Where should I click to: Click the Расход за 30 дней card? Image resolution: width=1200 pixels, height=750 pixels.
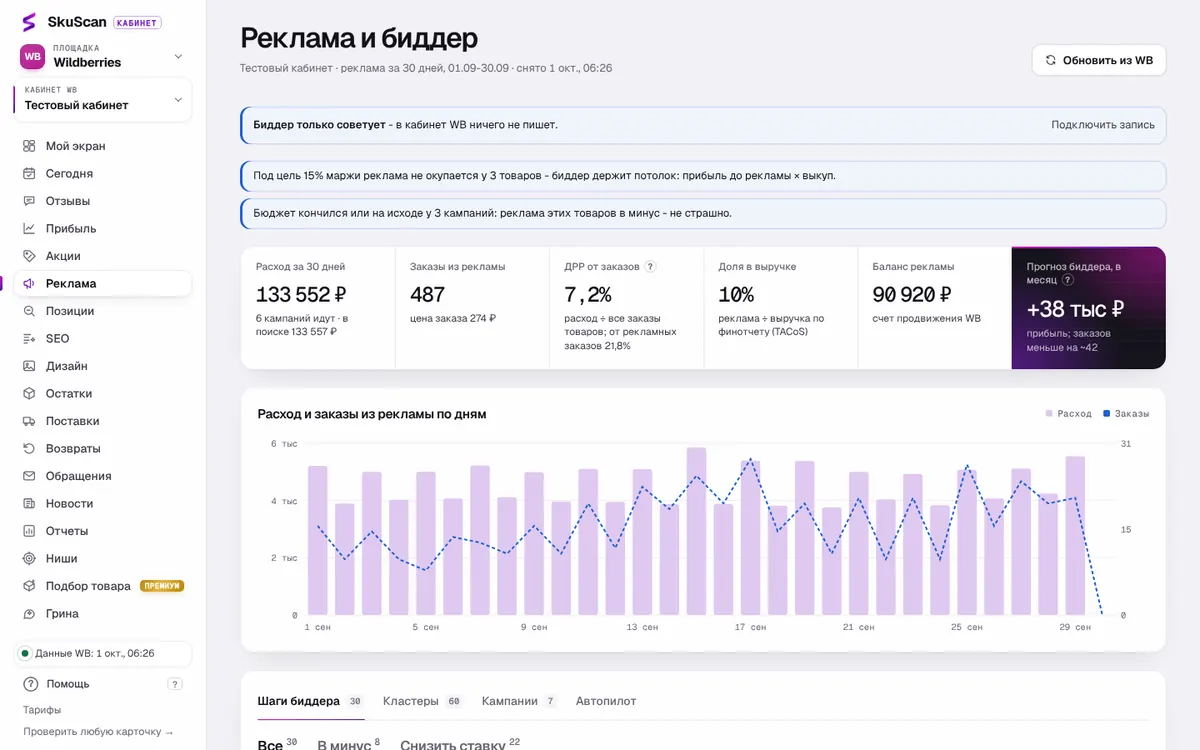[x=318, y=308]
